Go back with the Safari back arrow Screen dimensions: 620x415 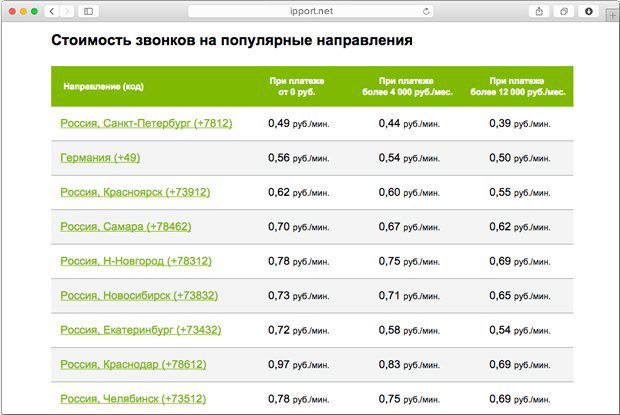52,11
